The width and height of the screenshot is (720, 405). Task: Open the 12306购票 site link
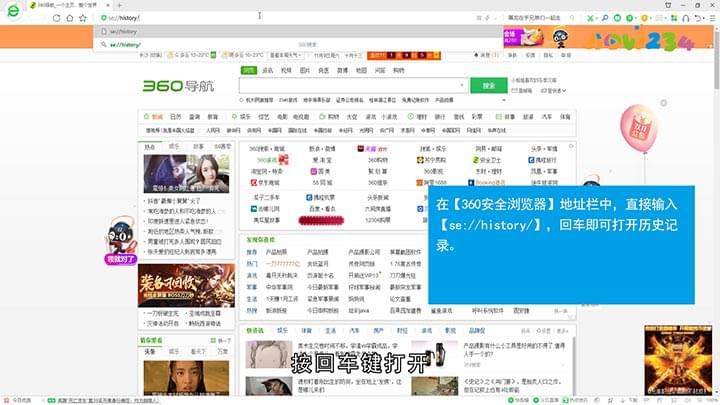[378, 220]
